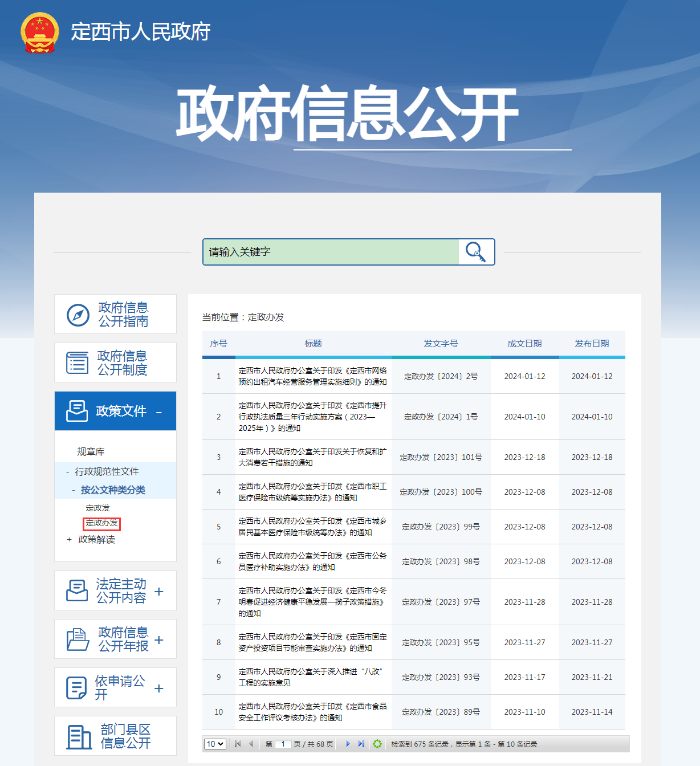This screenshot has height=766, width=700.
Task: Sort by the 发布日期 column header
Action: 591,343
